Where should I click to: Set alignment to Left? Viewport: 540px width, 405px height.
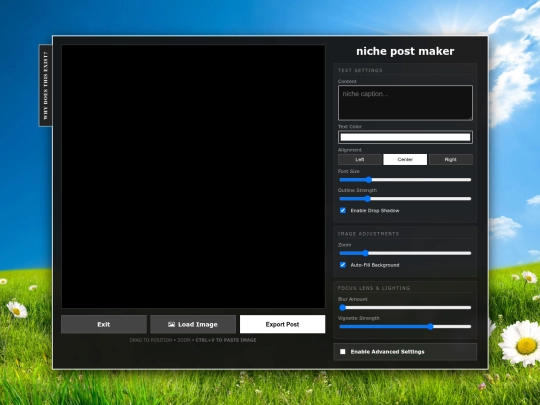[360, 159]
